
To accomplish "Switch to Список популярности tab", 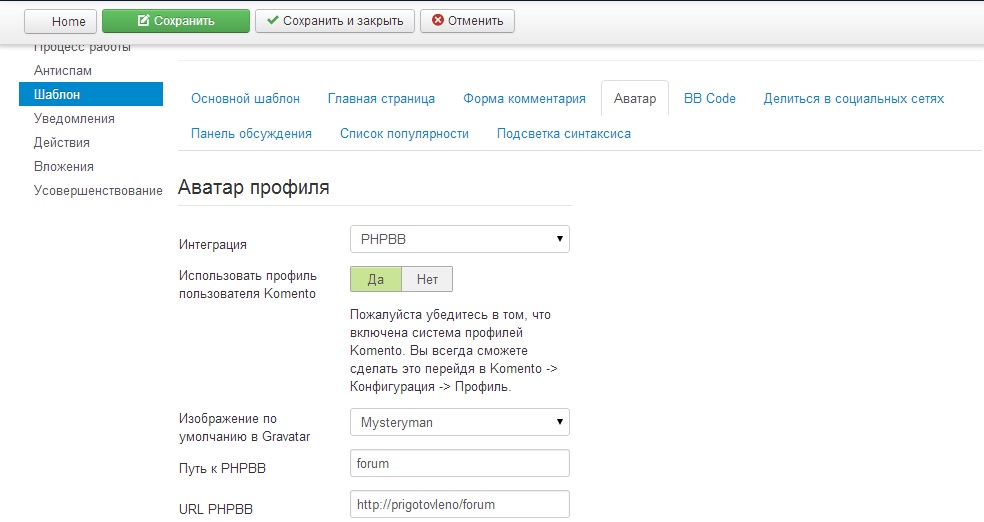I will (404, 133).
